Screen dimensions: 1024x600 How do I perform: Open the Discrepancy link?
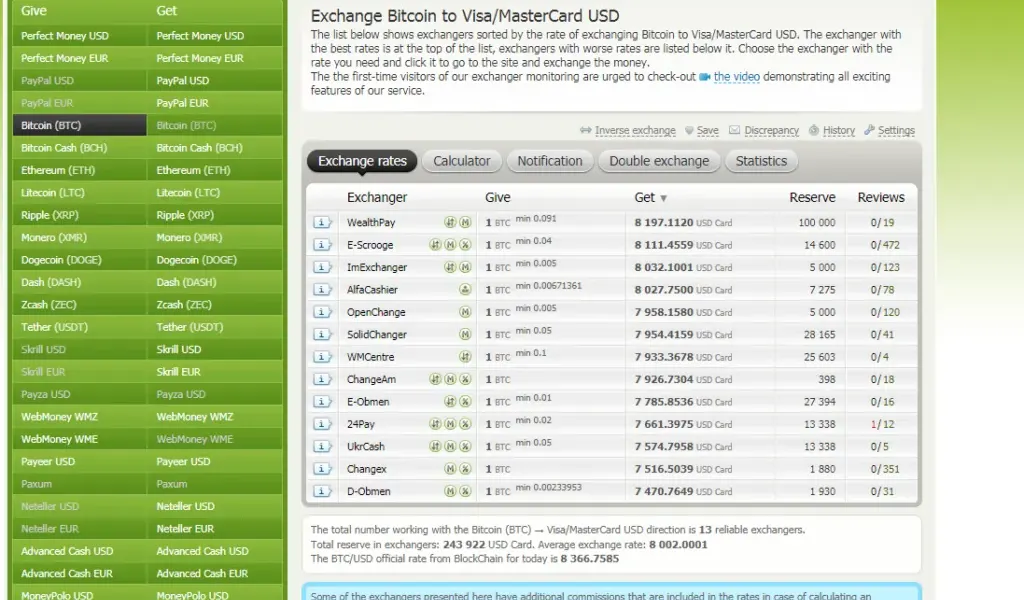(x=771, y=131)
